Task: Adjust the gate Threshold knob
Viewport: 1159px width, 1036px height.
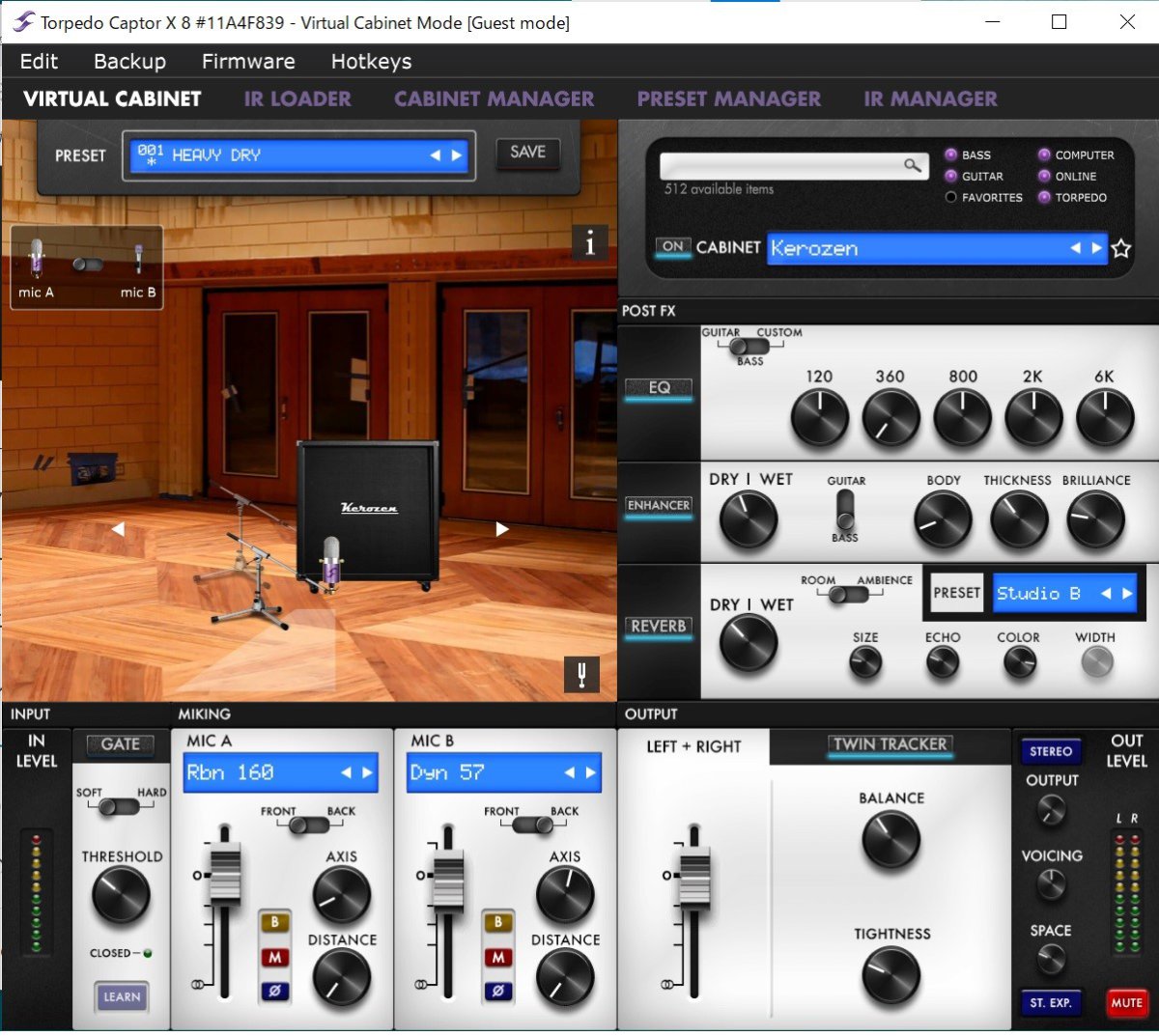Action: (x=121, y=895)
